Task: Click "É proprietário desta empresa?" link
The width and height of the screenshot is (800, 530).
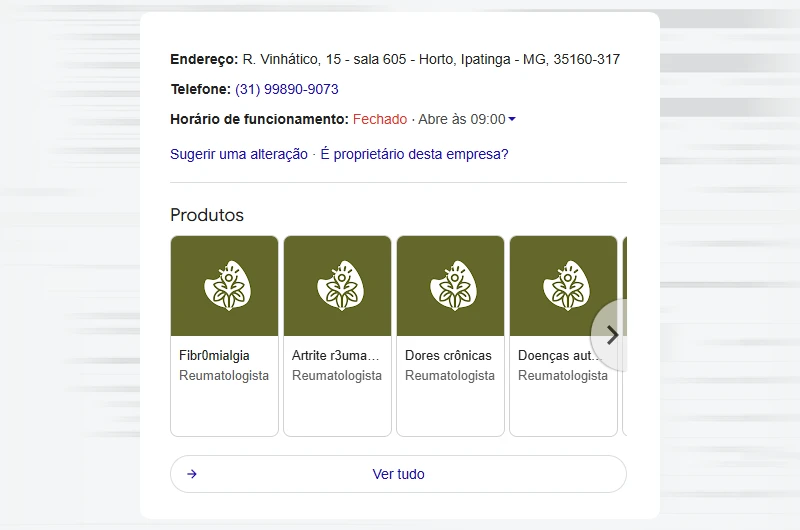Action: point(414,154)
